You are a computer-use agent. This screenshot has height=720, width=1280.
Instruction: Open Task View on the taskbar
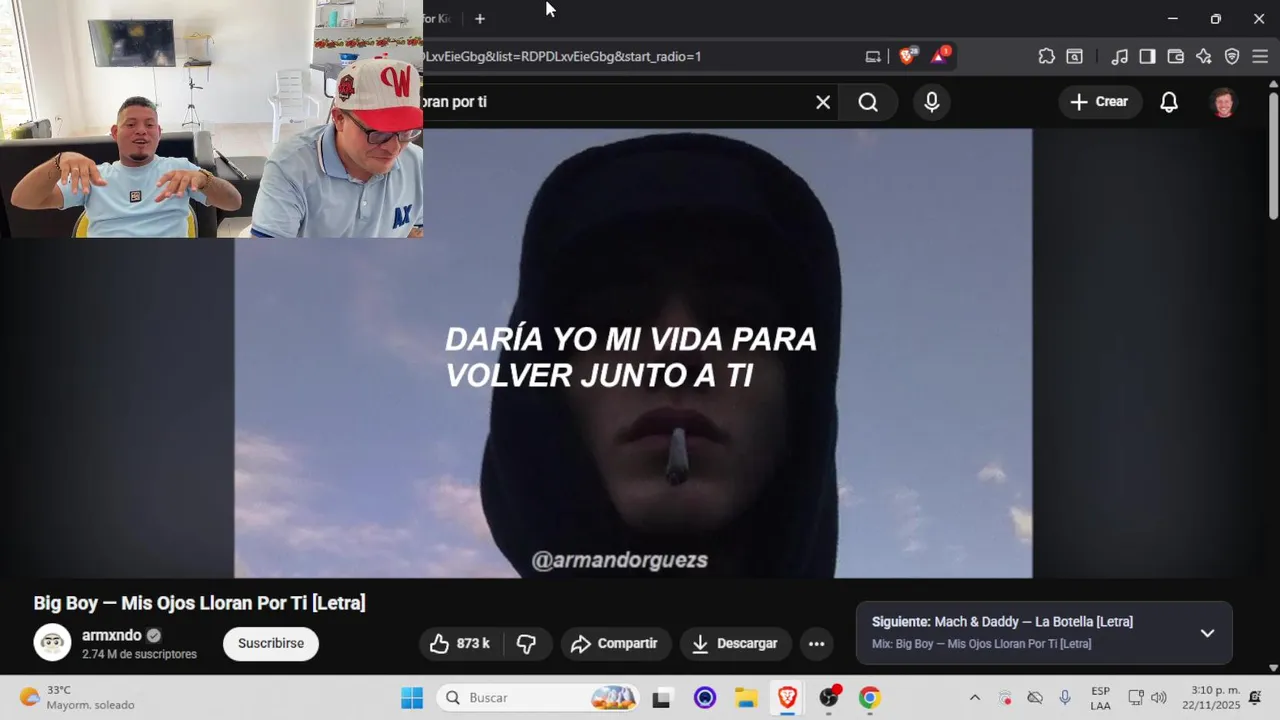[662, 698]
